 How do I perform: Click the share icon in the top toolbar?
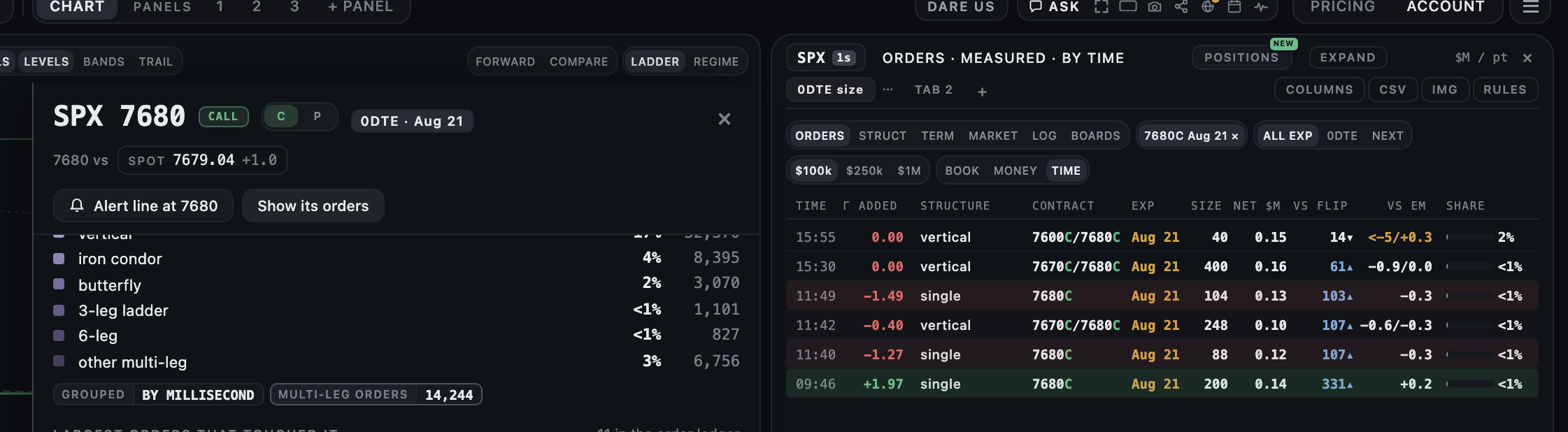pyautogui.click(x=1181, y=7)
